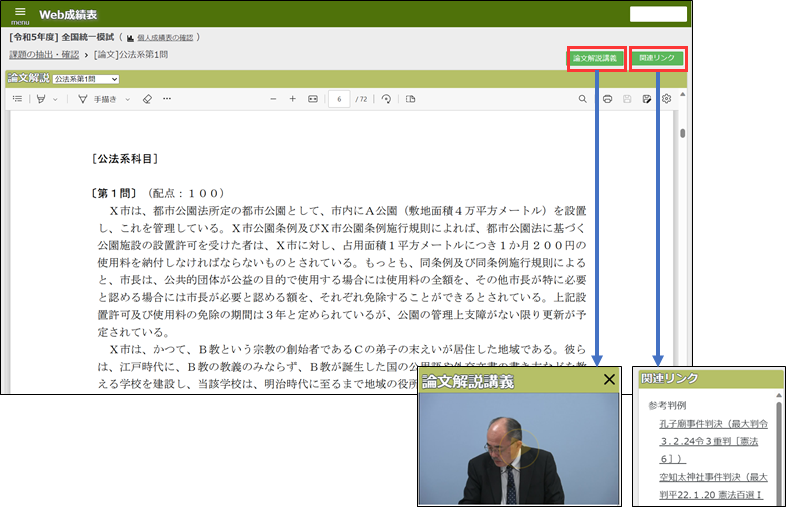
Task: Click the fit to width icon
Action: click(313, 99)
